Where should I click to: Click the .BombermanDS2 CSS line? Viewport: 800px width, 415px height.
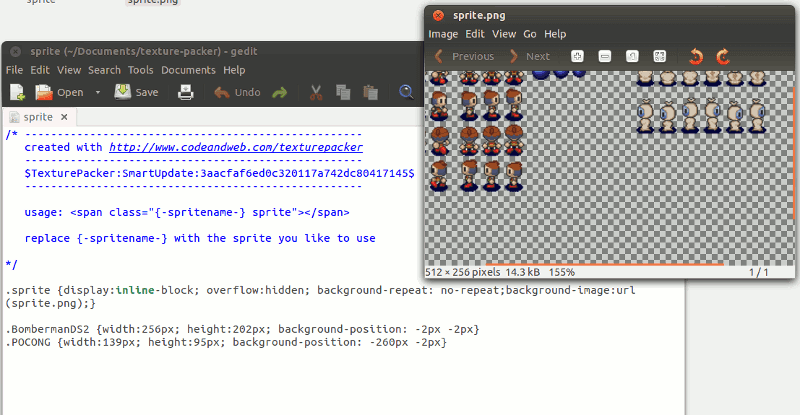pyautogui.click(x=242, y=329)
